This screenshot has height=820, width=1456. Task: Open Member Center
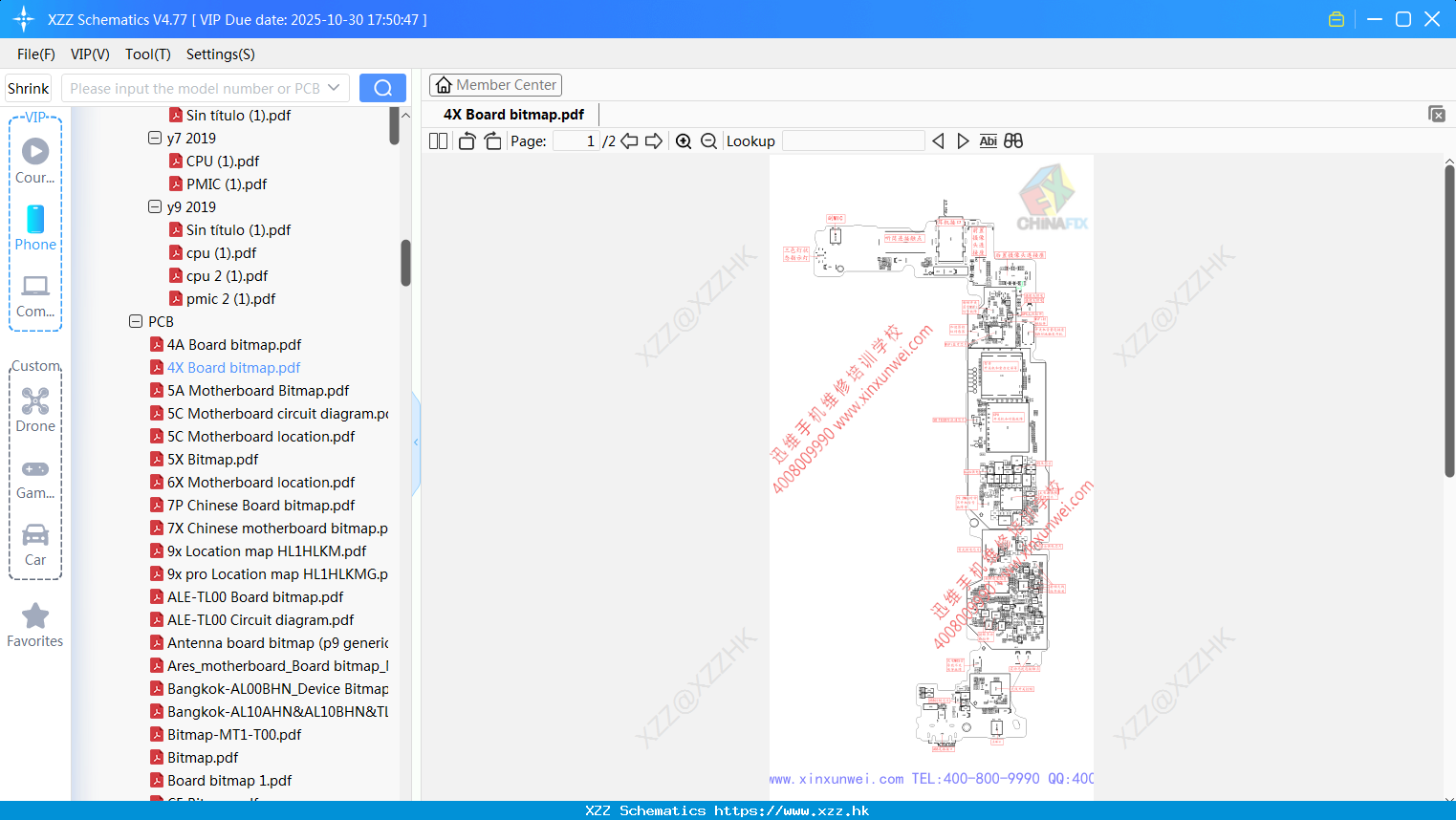(x=495, y=85)
